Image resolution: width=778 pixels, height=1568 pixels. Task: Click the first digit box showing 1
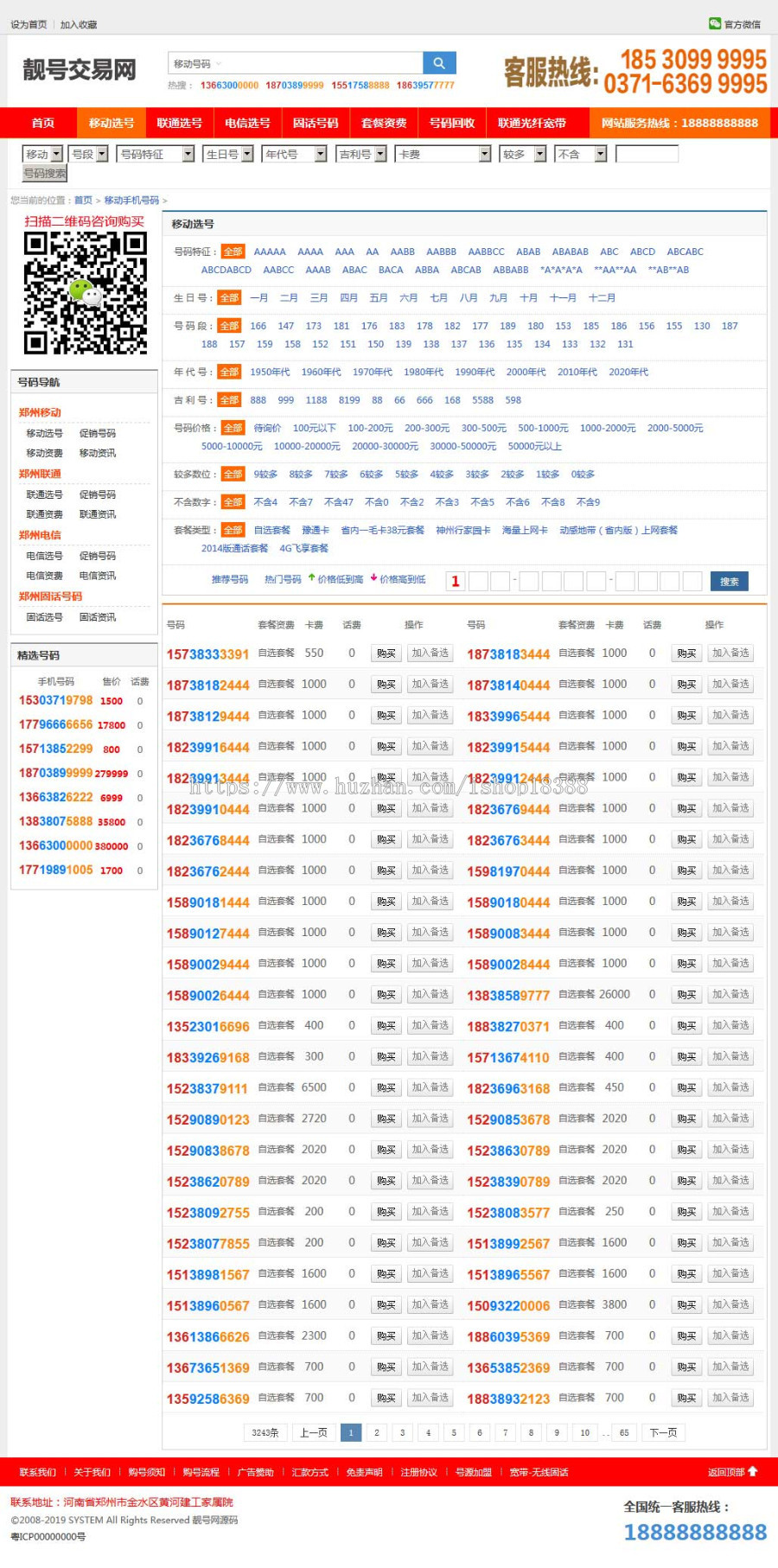click(x=456, y=581)
